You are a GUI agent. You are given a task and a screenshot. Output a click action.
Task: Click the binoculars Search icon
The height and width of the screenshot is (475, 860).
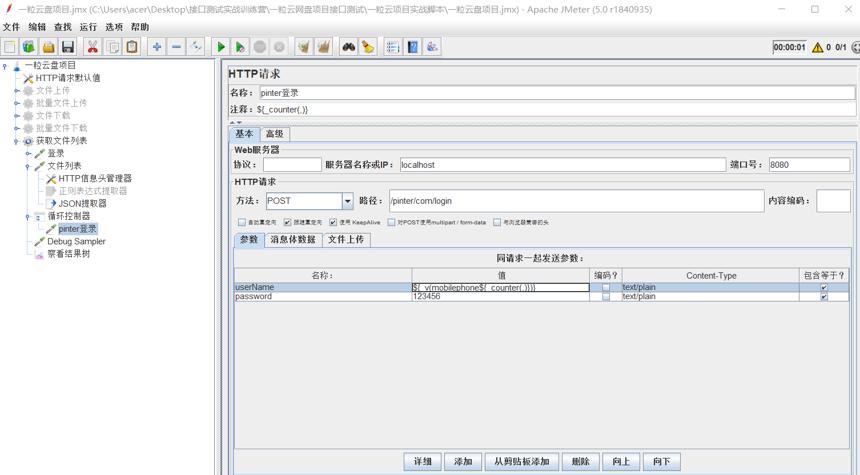[348, 47]
